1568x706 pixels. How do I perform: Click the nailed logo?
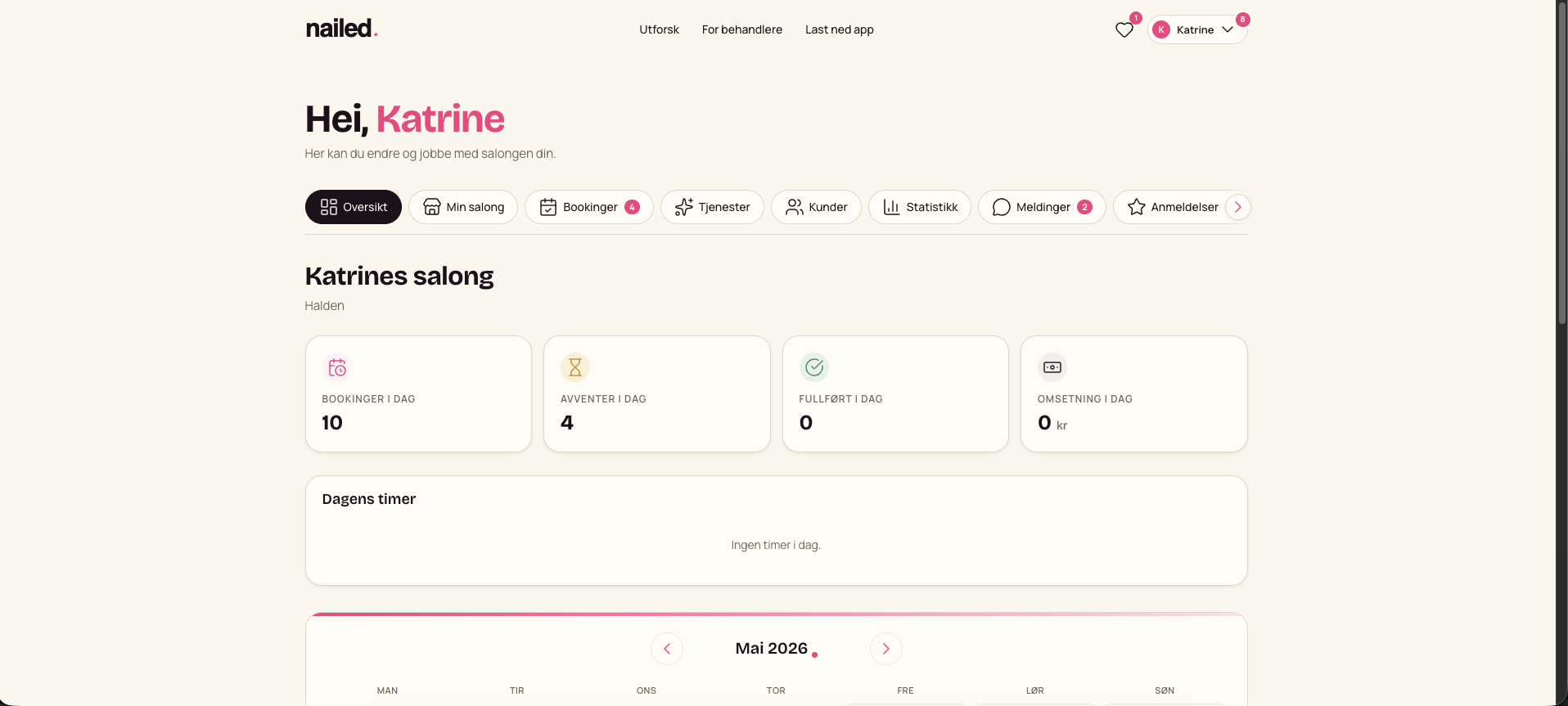point(341,29)
